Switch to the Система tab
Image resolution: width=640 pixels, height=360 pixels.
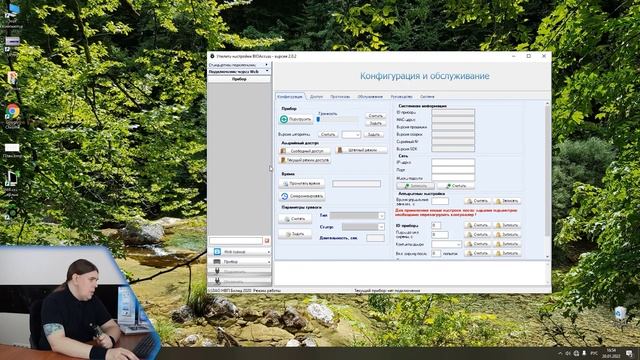click(427, 97)
